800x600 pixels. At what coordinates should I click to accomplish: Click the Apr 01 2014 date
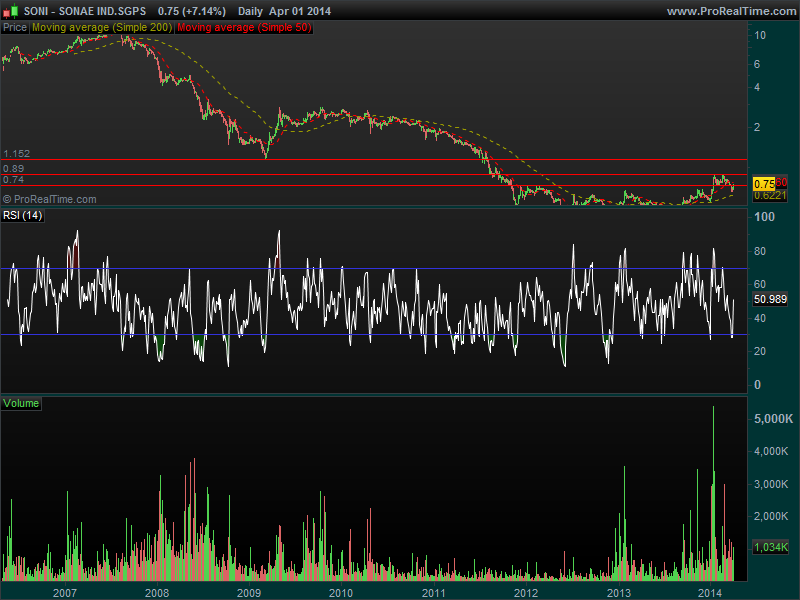tap(300, 11)
